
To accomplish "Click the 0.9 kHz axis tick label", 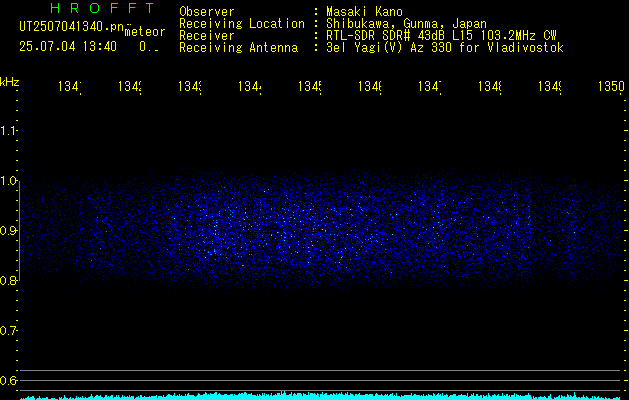I will tap(9, 230).
